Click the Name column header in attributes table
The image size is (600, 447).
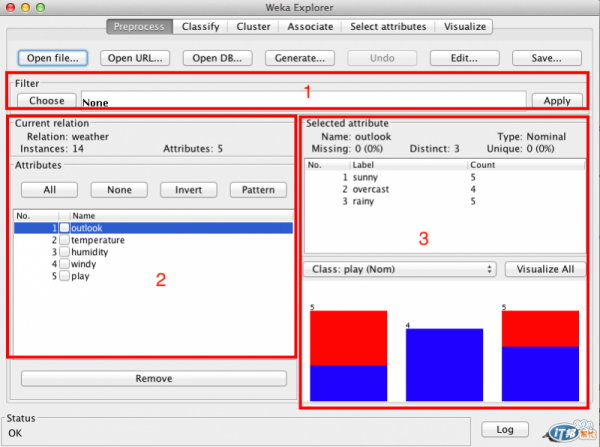tap(181, 216)
